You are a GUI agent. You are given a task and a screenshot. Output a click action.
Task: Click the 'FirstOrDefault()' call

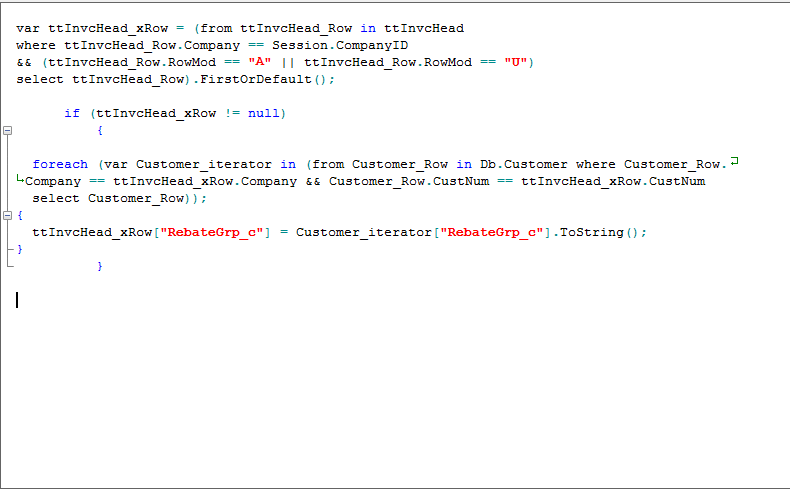(x=264, y=80)
